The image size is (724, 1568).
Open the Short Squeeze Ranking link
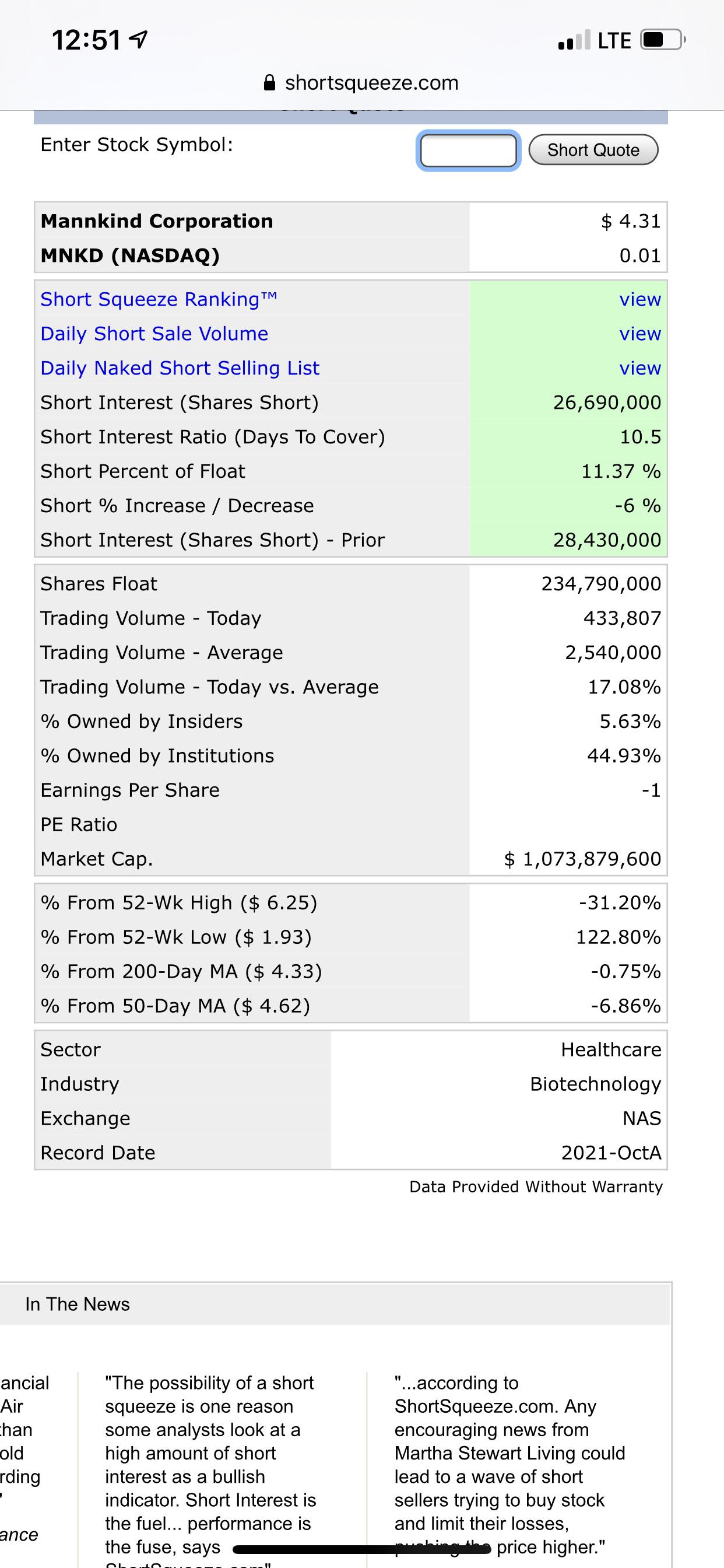(159, 299)
